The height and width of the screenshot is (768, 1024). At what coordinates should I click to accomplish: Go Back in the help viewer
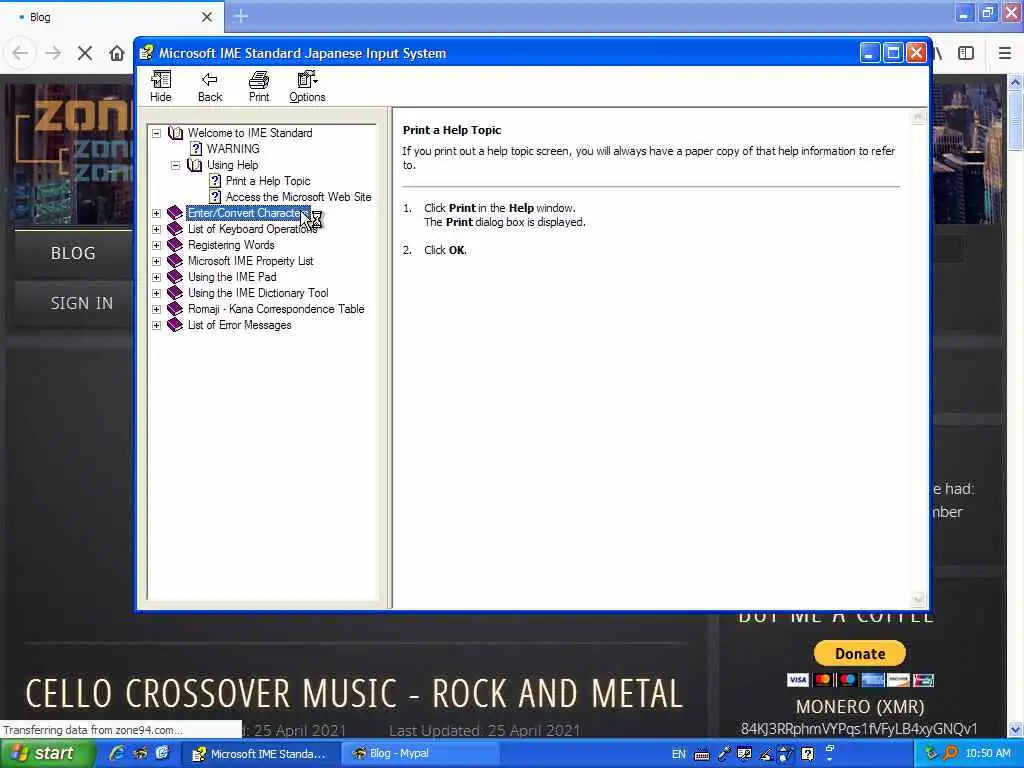(x=210, y=87)
